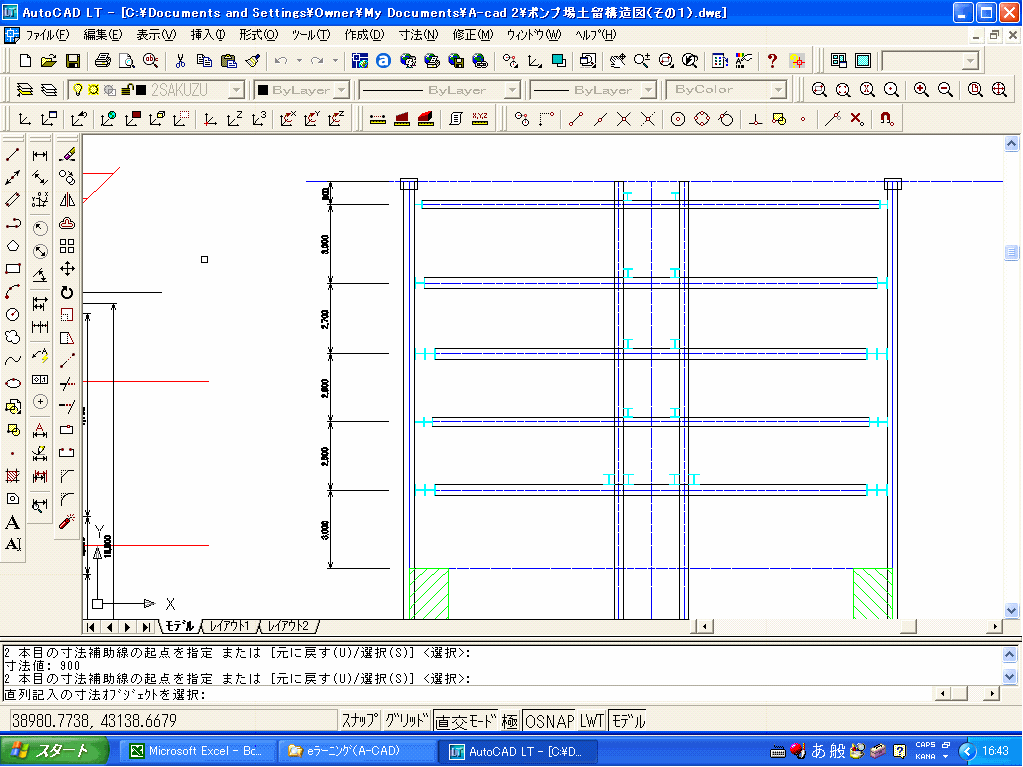Click the Match Properties paintbrush icon

pos(252,61)
